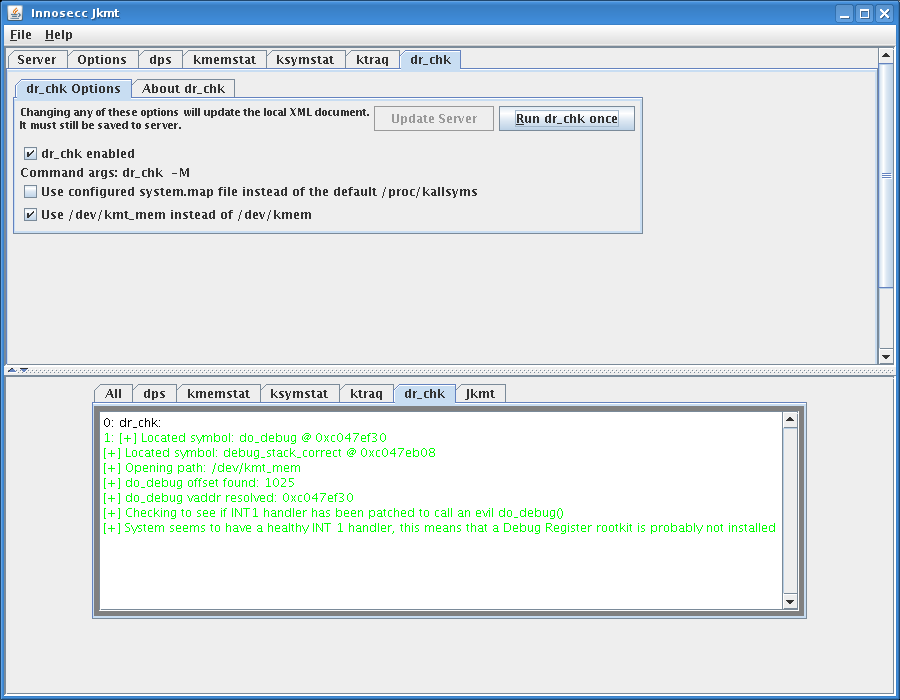Open the File menu
Viewport: 900px width, 700px height.
[x=19, y=34]
